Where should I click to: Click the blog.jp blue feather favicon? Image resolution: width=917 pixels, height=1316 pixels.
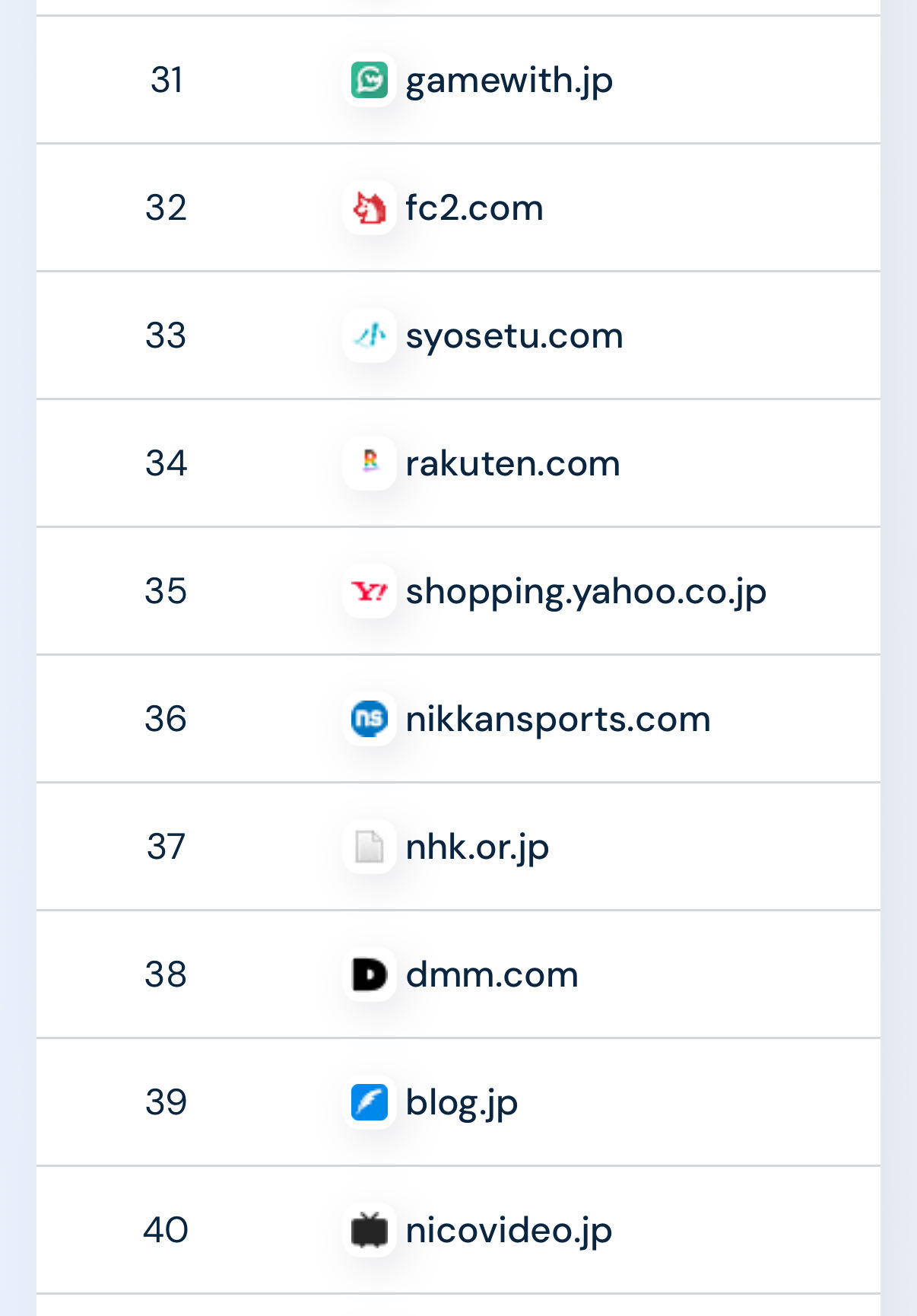(370, 1102)
